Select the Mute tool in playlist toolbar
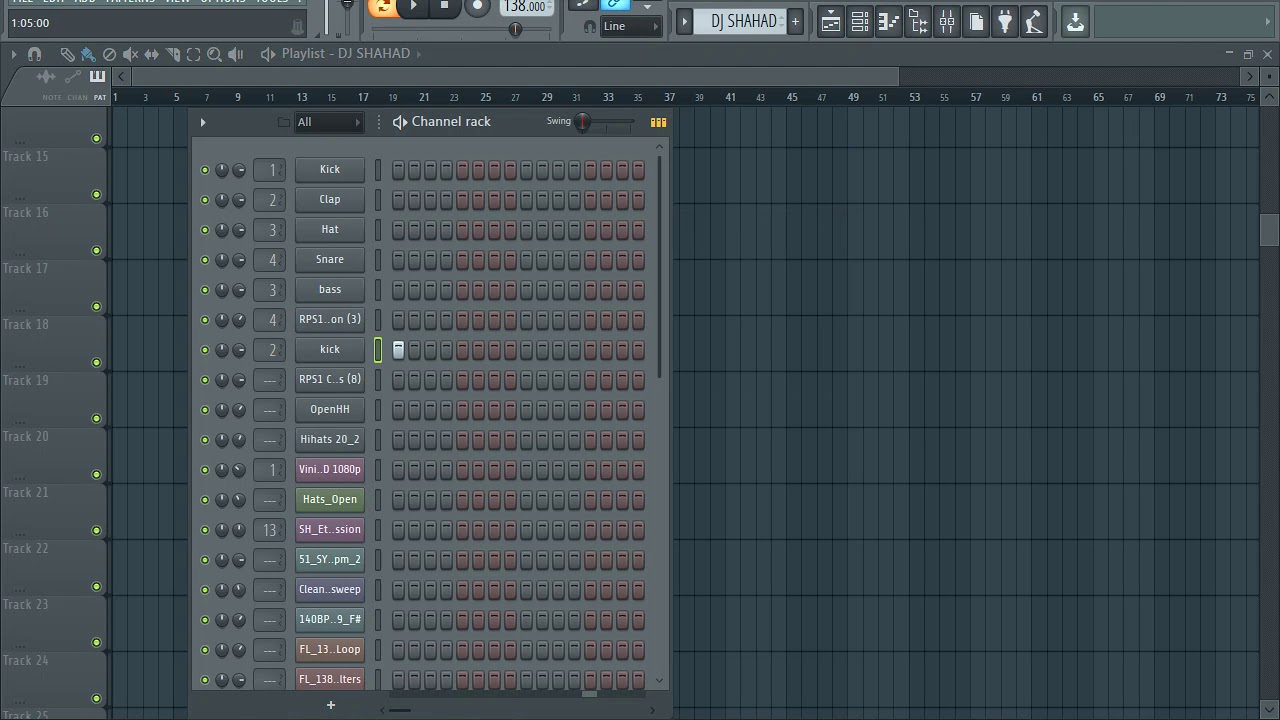Viewport: 1280px width, 720px height. 130,54
